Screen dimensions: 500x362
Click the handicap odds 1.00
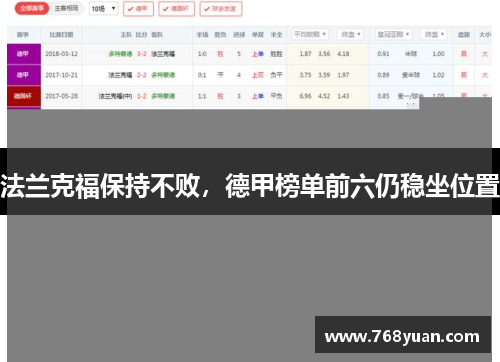click(x=438, y=54)
